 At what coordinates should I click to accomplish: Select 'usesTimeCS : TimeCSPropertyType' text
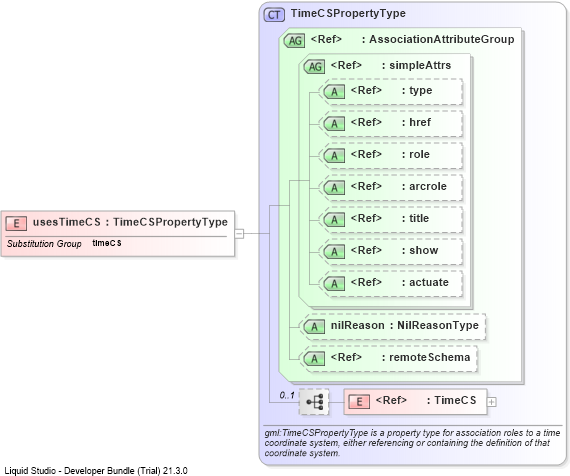130,222
